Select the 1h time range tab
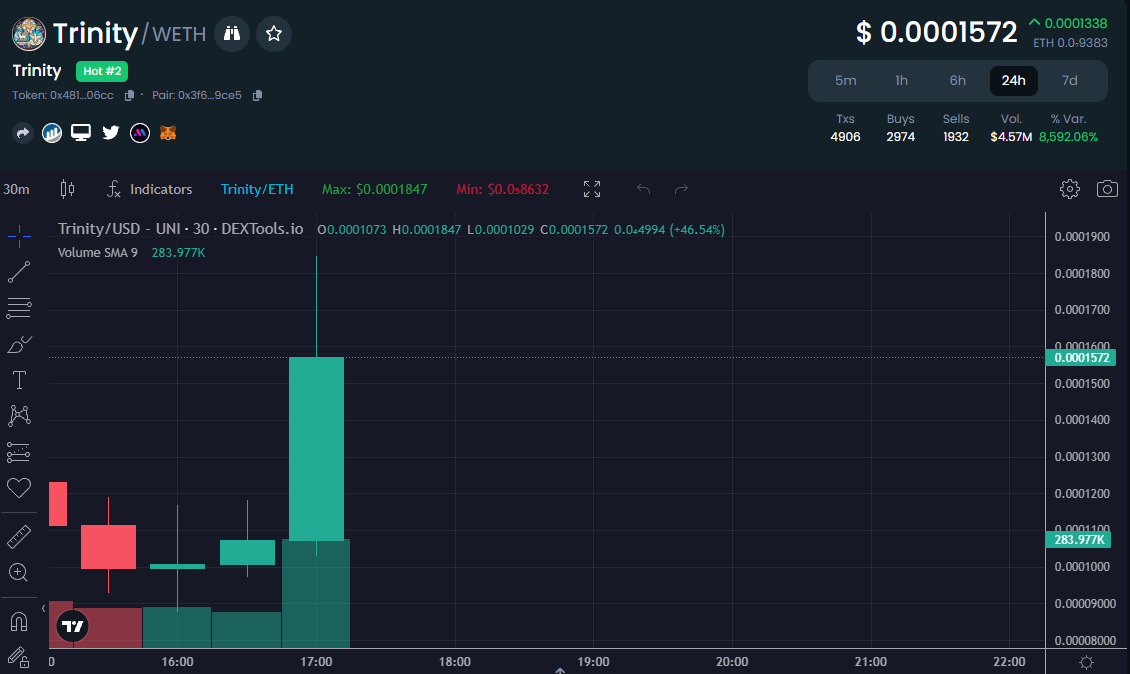 tap(902, 80)
